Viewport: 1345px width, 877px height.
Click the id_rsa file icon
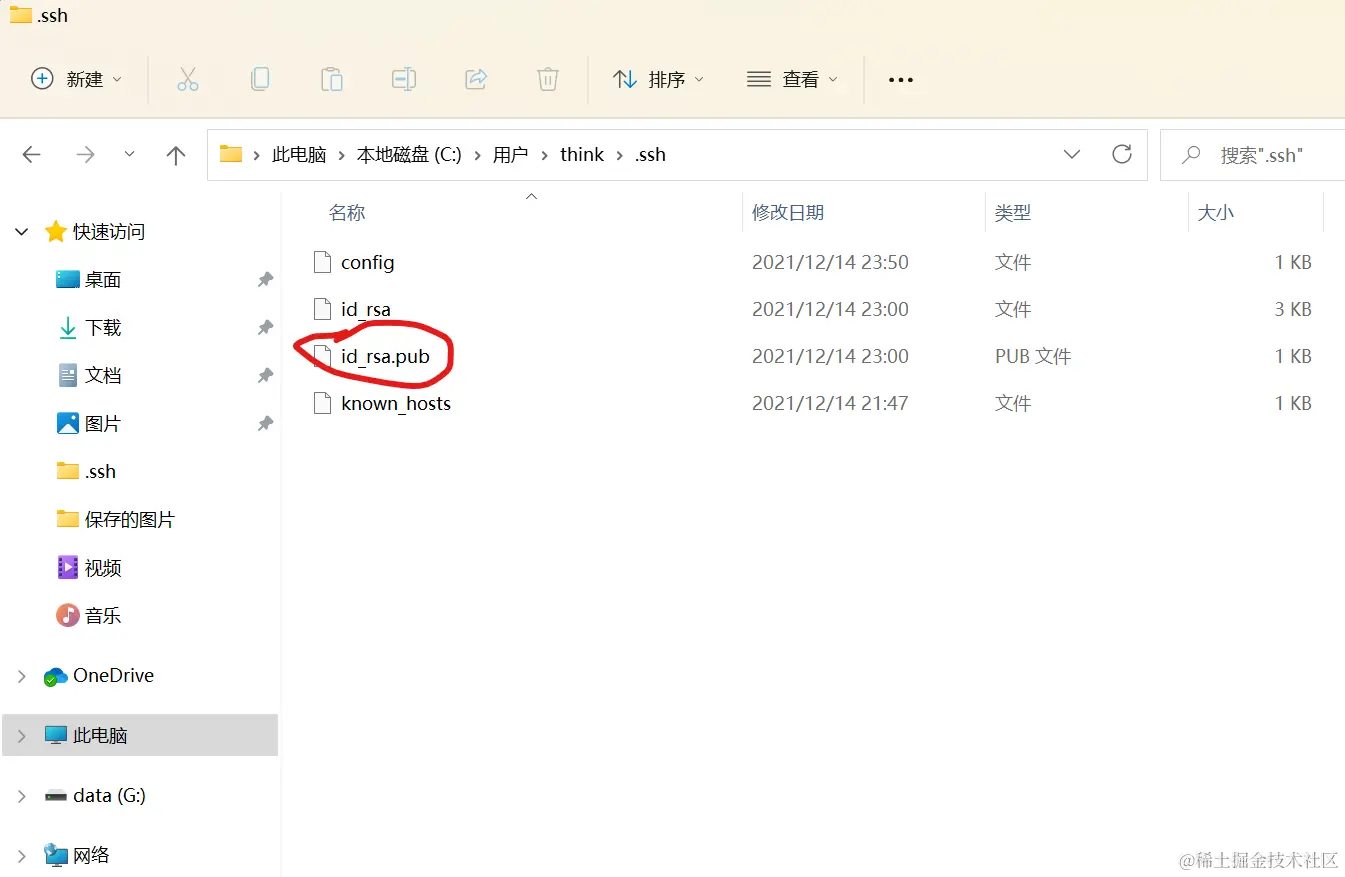tap(322, 309)
